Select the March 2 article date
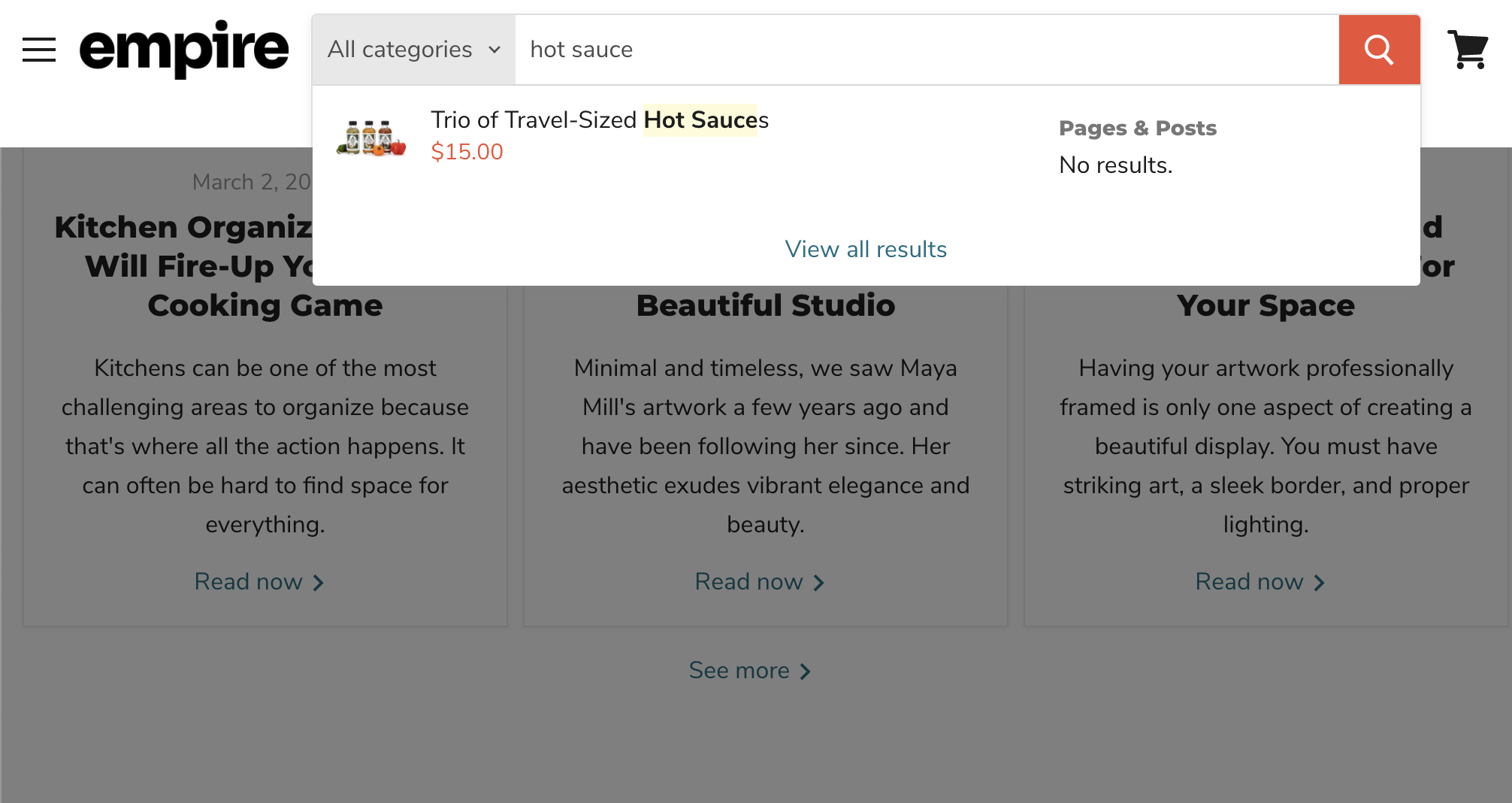Viewport: 1512px width, 803px height. (x=252, y=182)
